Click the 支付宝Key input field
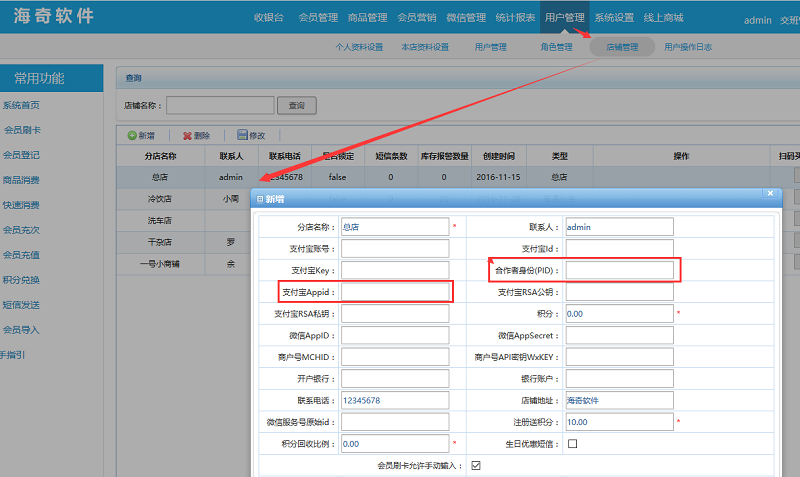Viewport: 800px width, 477px height. pyautogui.click(x=395, y=270)
